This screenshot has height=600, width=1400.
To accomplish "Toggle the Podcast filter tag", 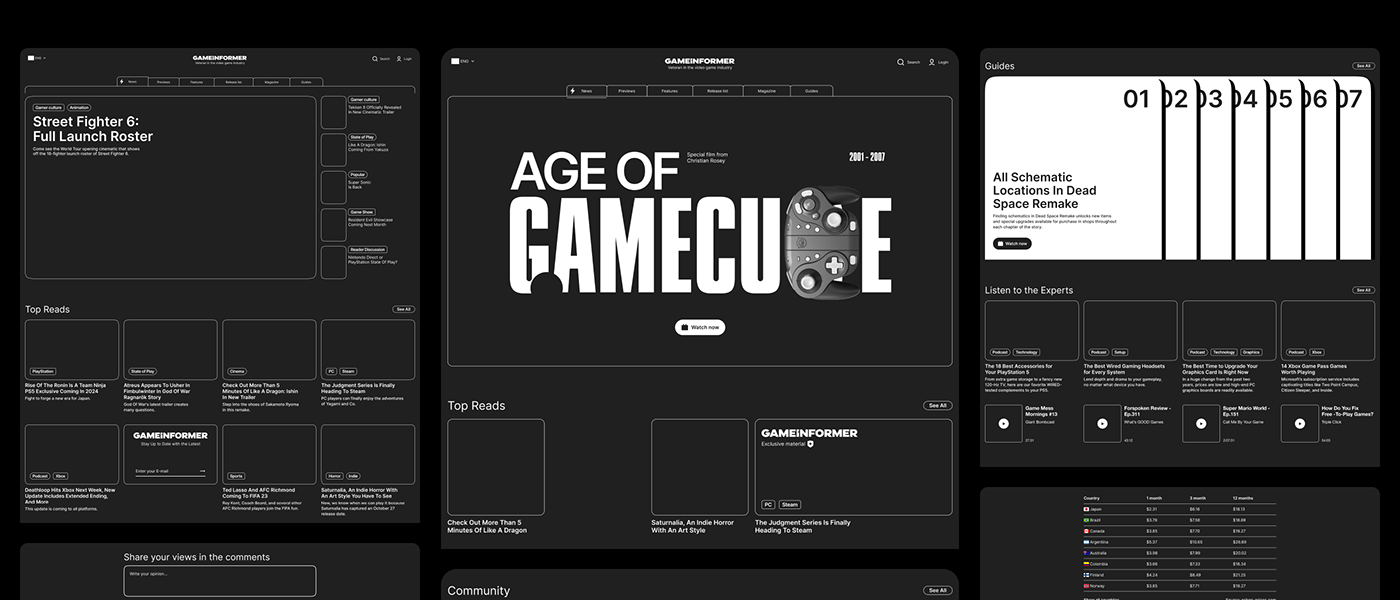I will tap(1001, 352).
